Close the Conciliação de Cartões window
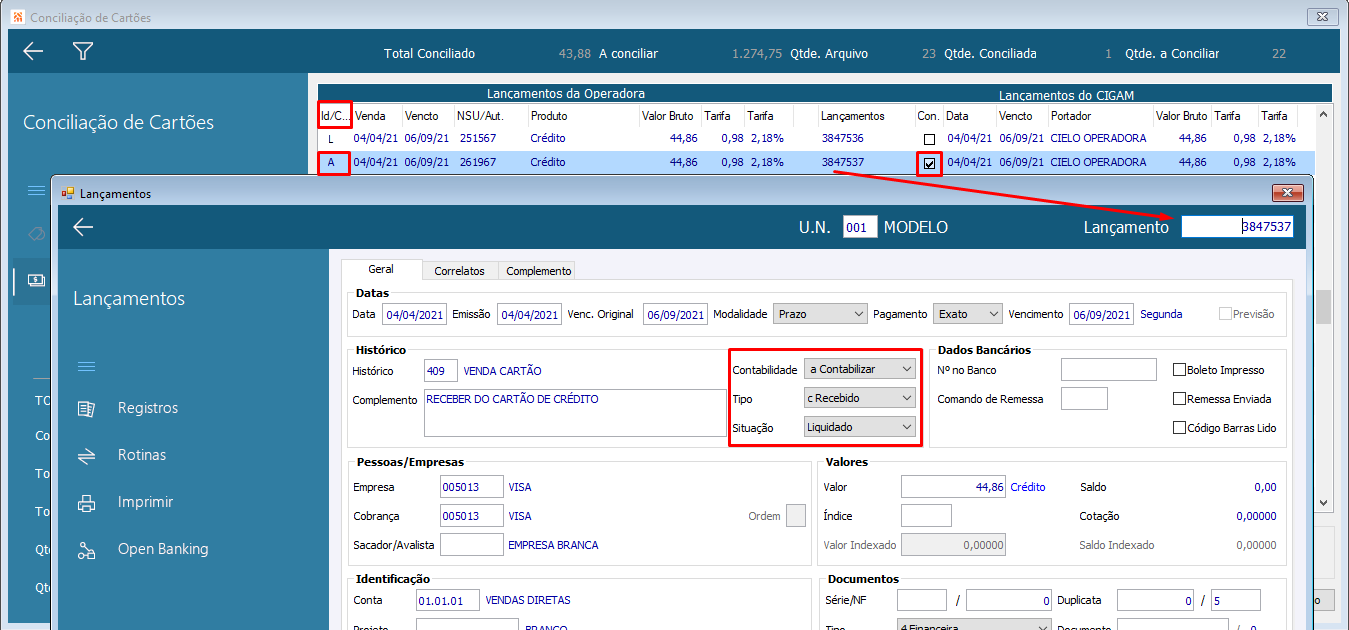This screenshot has width=1349, height=630. tap(1321, 17)
